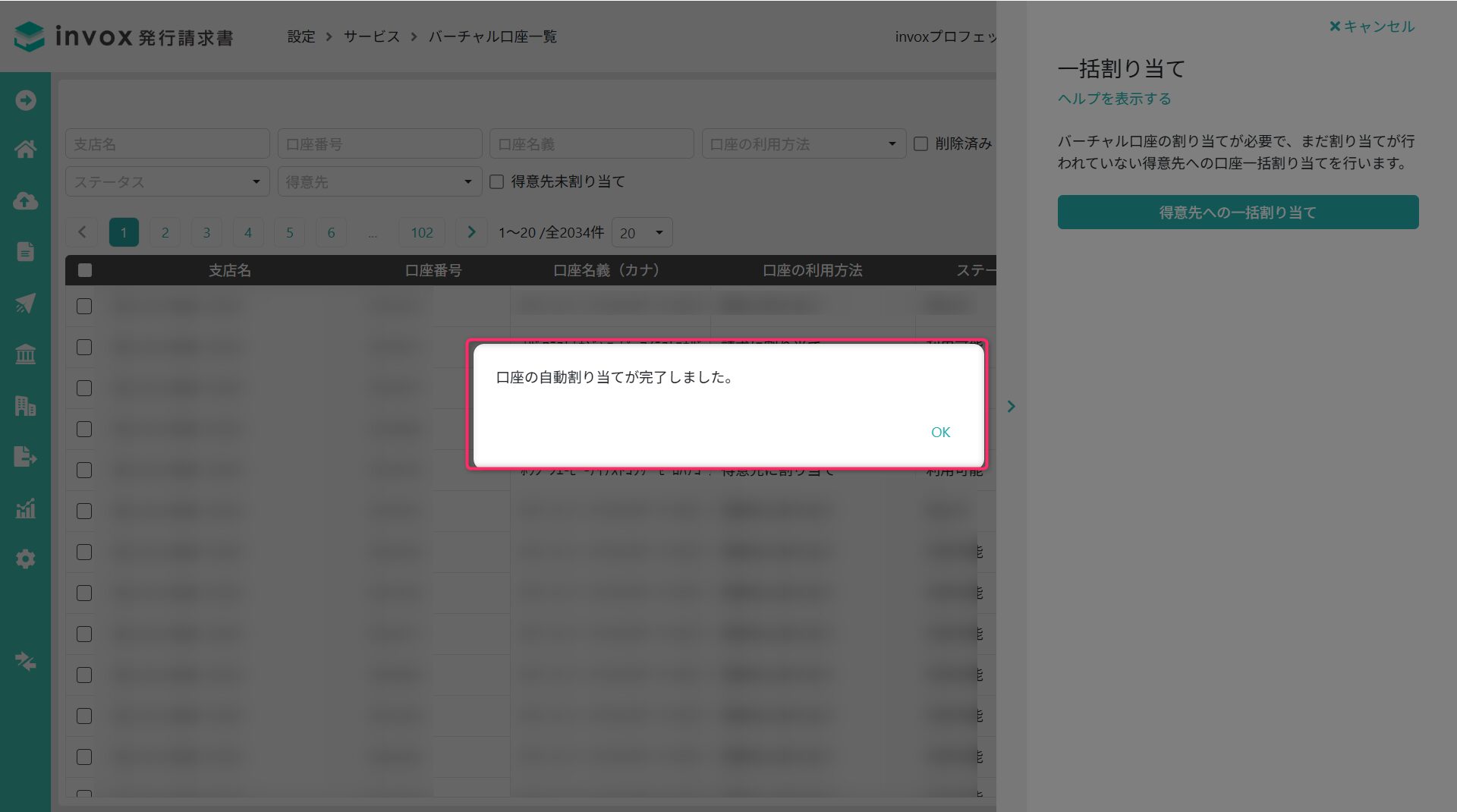Screen dimensions: 1457x812
Task: Click the bar chart report icon
Action: [x=25, y=508]
